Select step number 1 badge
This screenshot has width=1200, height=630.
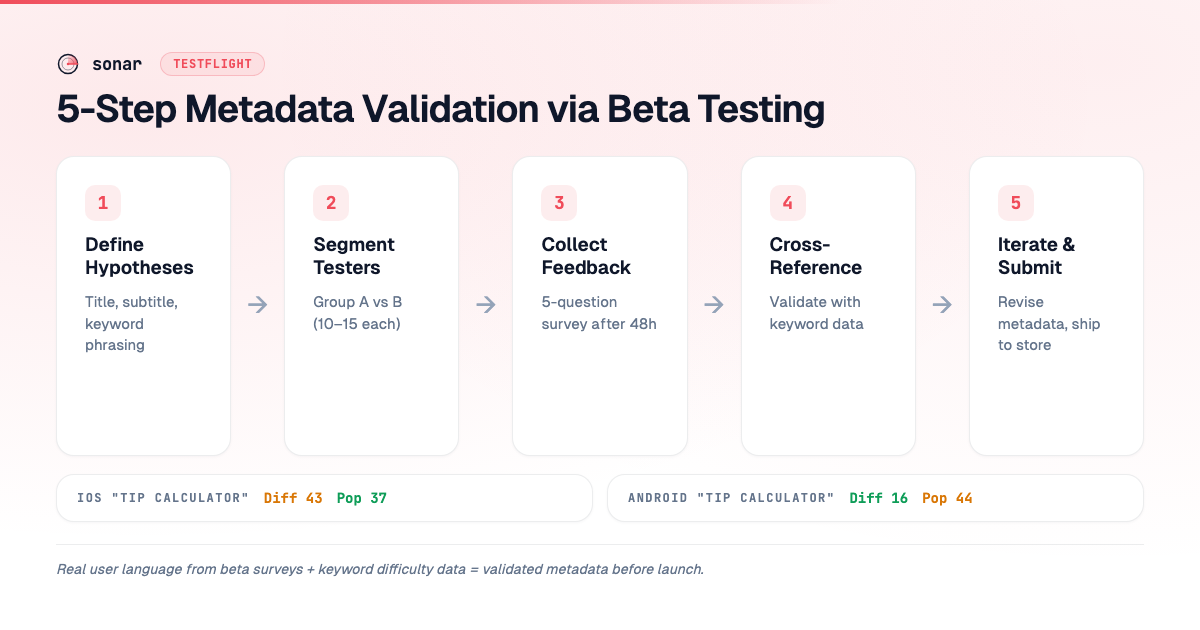click(x=103, y=203)
